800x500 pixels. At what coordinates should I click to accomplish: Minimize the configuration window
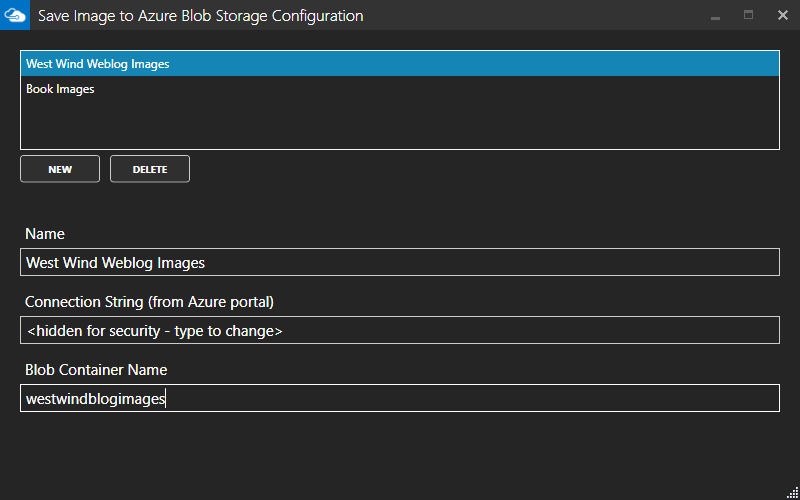pyautogui.click(x=715, y=16)
